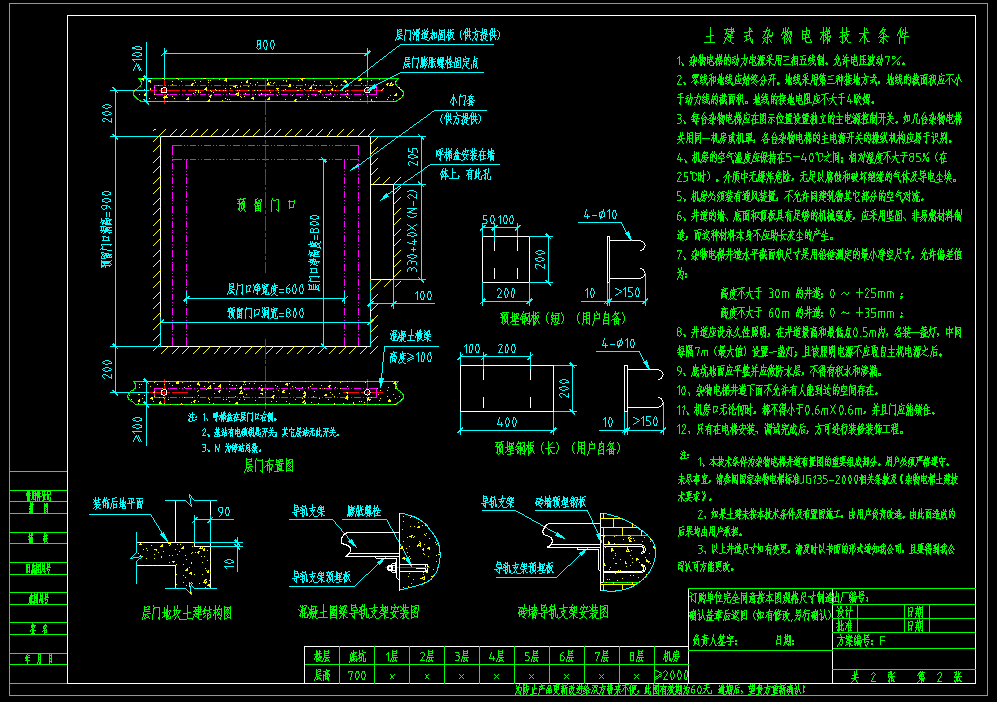Select the 砖墙预埋钢板 label
The height and width of the screenshot is (702, 997).
pos(560,502)
